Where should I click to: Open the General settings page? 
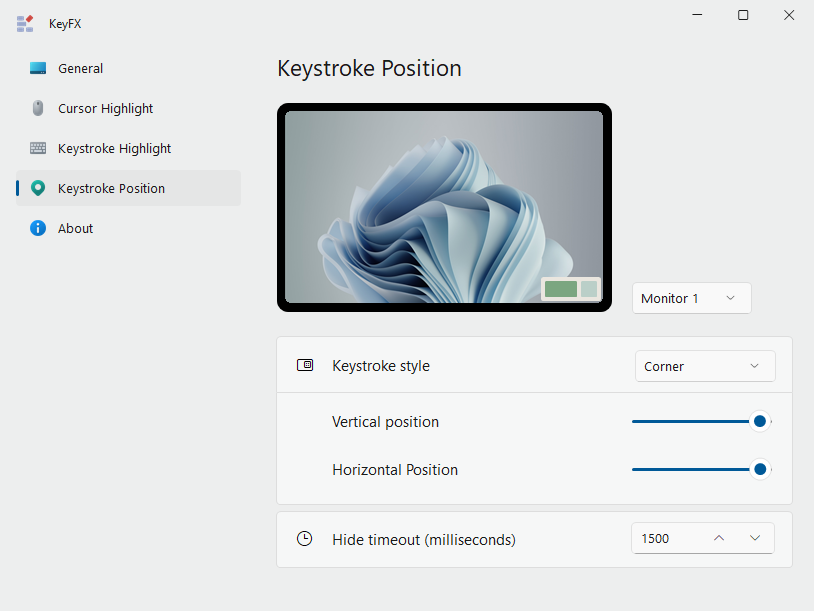coord(81,69)
